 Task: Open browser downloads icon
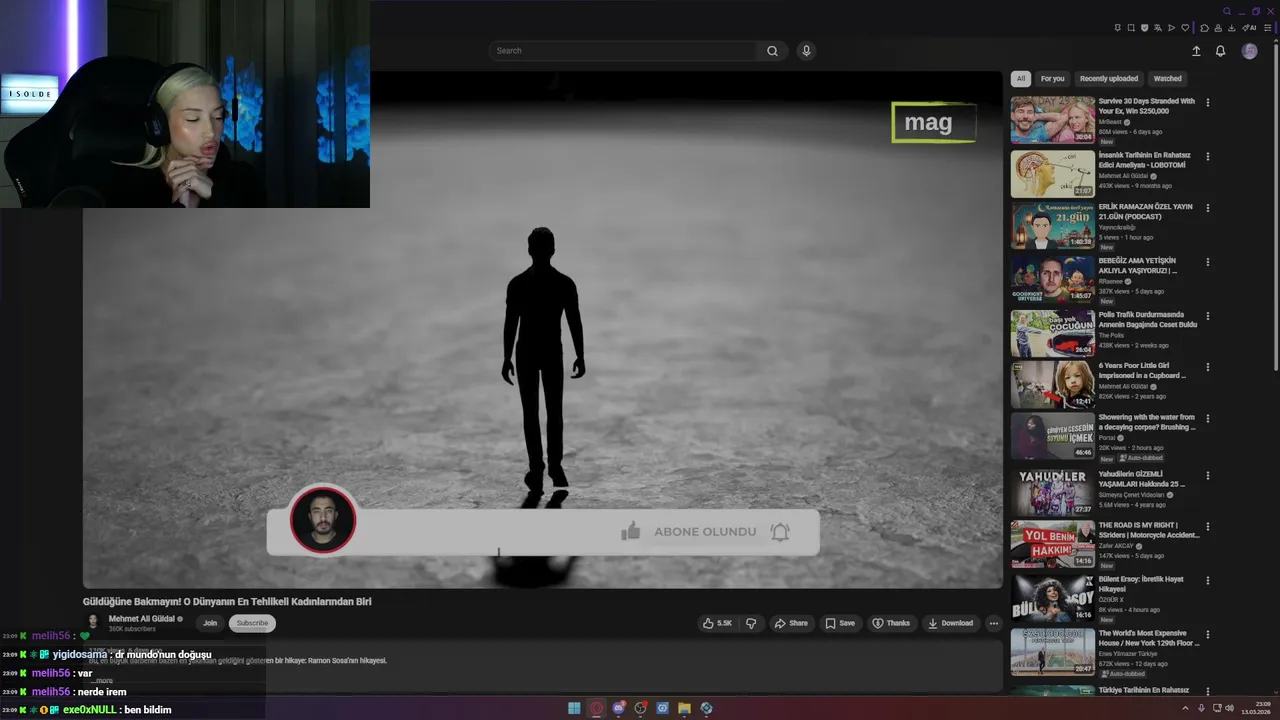pos(1232,28)
